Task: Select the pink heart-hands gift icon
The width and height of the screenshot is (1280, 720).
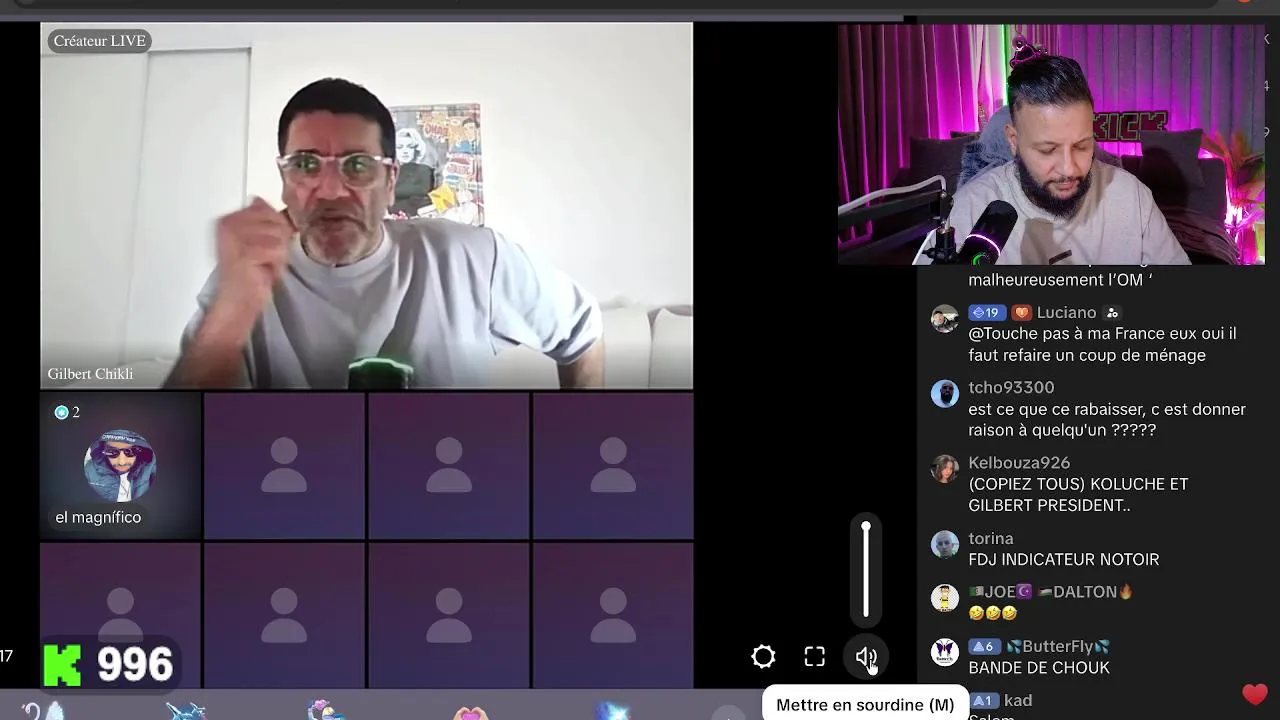Action: (x=469, y=713)
